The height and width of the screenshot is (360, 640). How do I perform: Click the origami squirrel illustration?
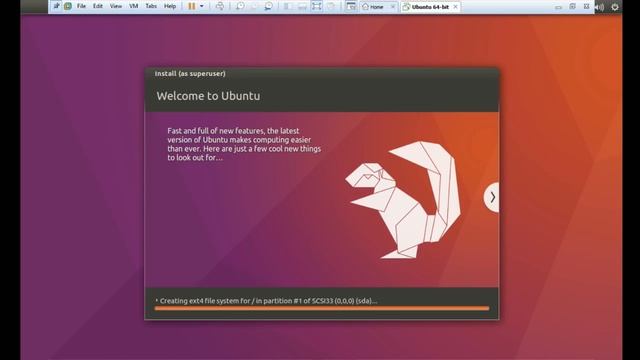[x=403, y=200]
